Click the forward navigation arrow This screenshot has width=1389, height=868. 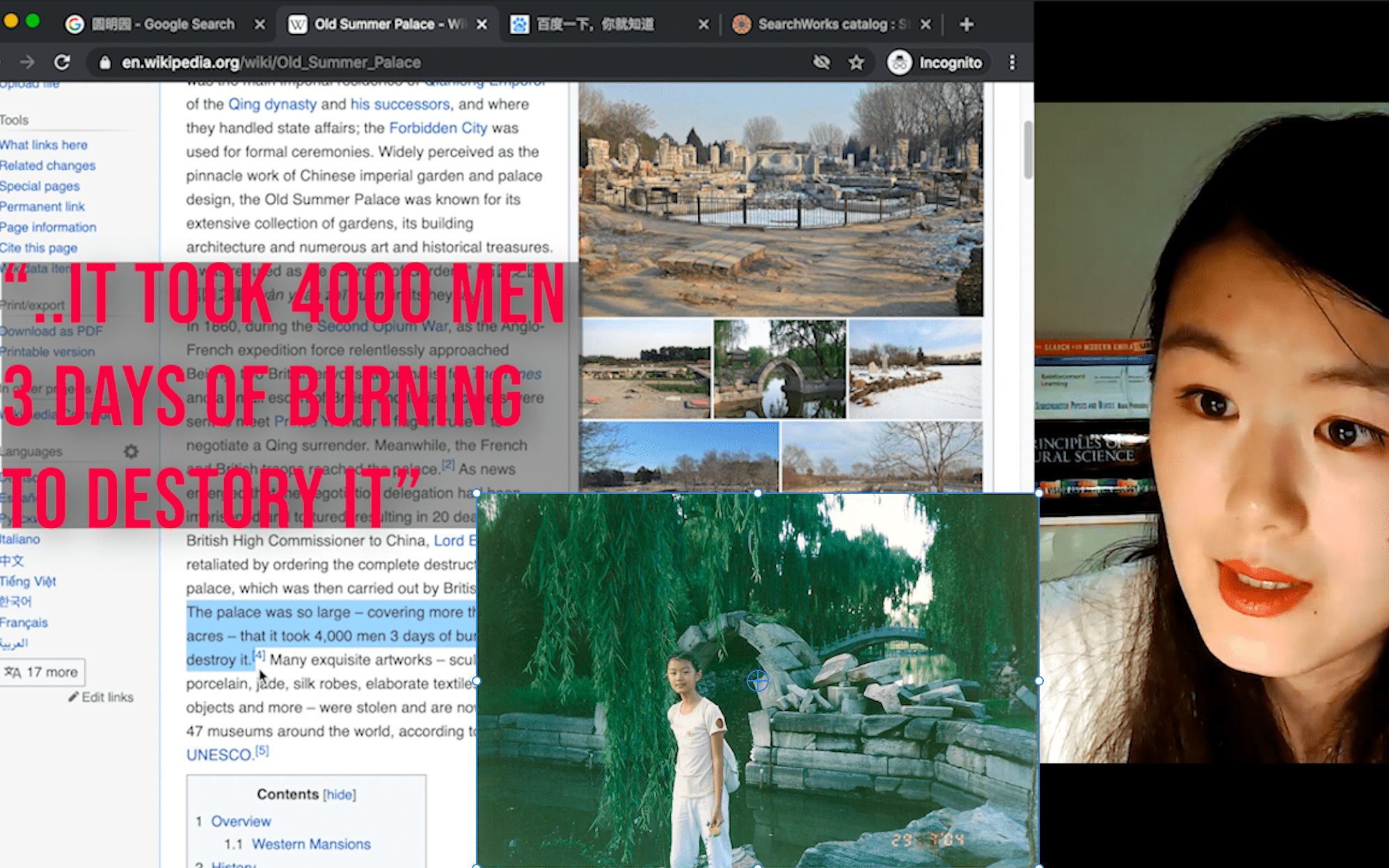click(x=27, y=63)
